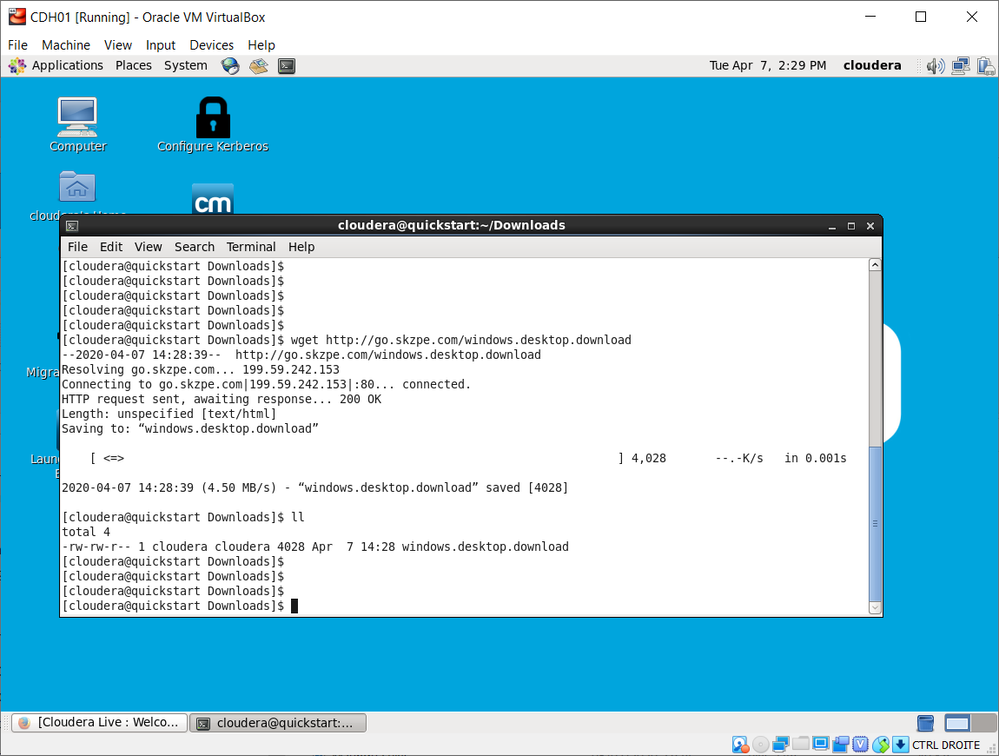Click the 'Length: unspecified [text/html]' line
Image resolution: width=999 pixels, height=756 pixels.
(x=169, y=414)
